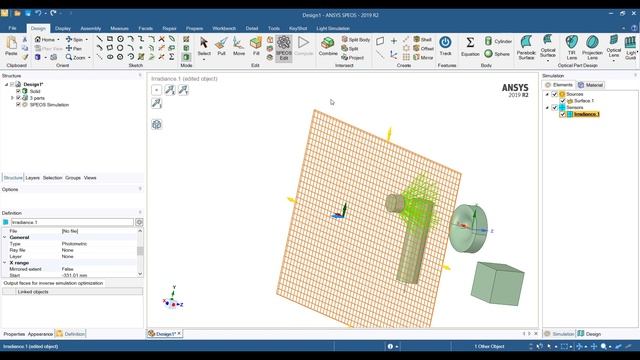
Task: Click the Shell tool
Action: 422,40
